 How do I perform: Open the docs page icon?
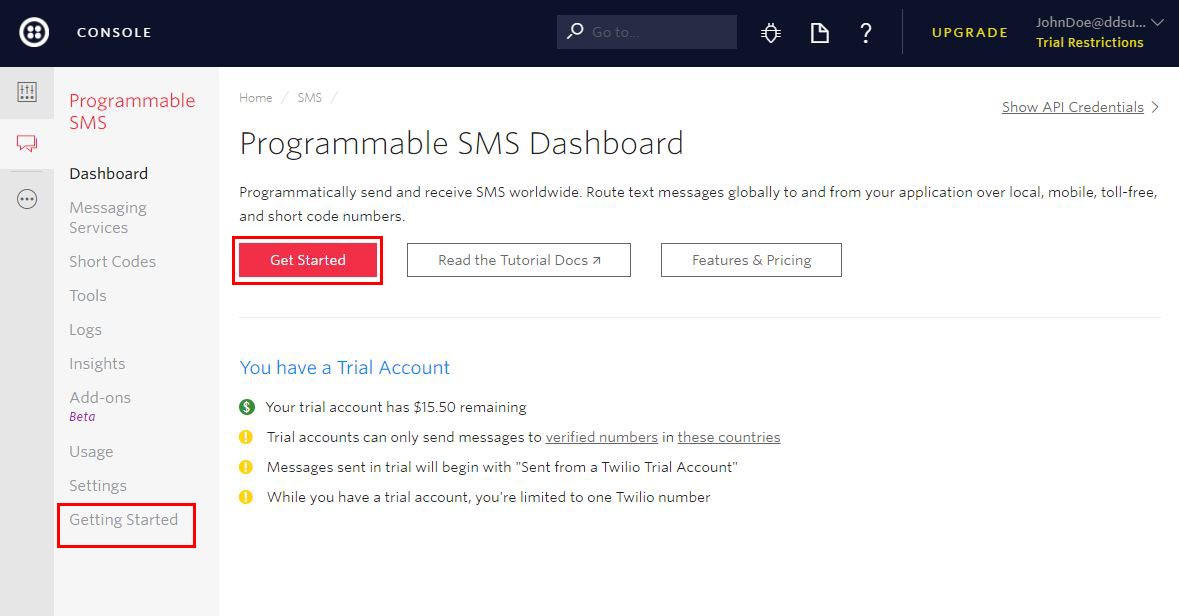pyautogui.click(x=820, y=32)
